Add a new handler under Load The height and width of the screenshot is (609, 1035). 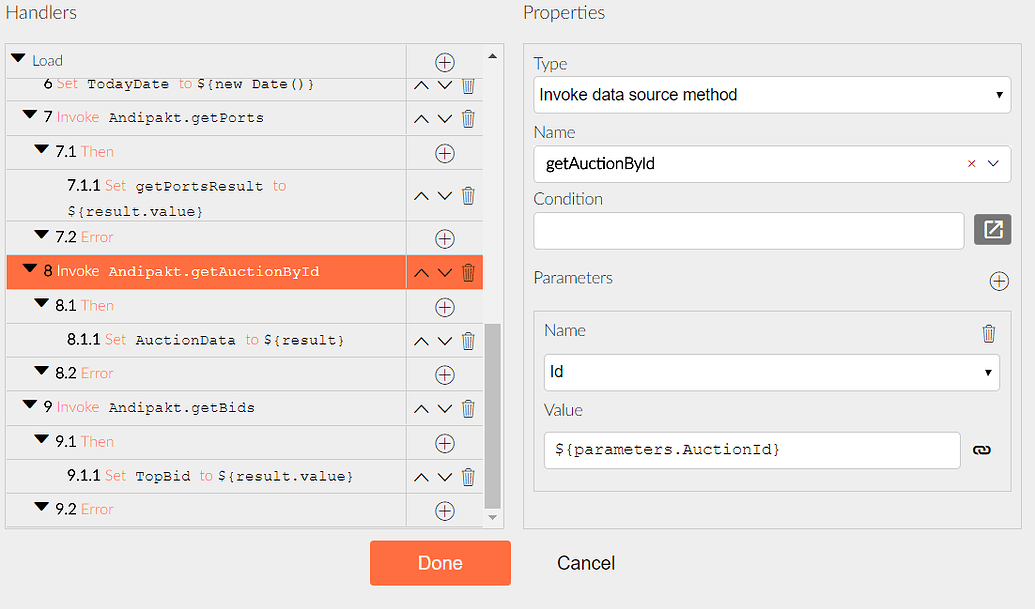444,61
